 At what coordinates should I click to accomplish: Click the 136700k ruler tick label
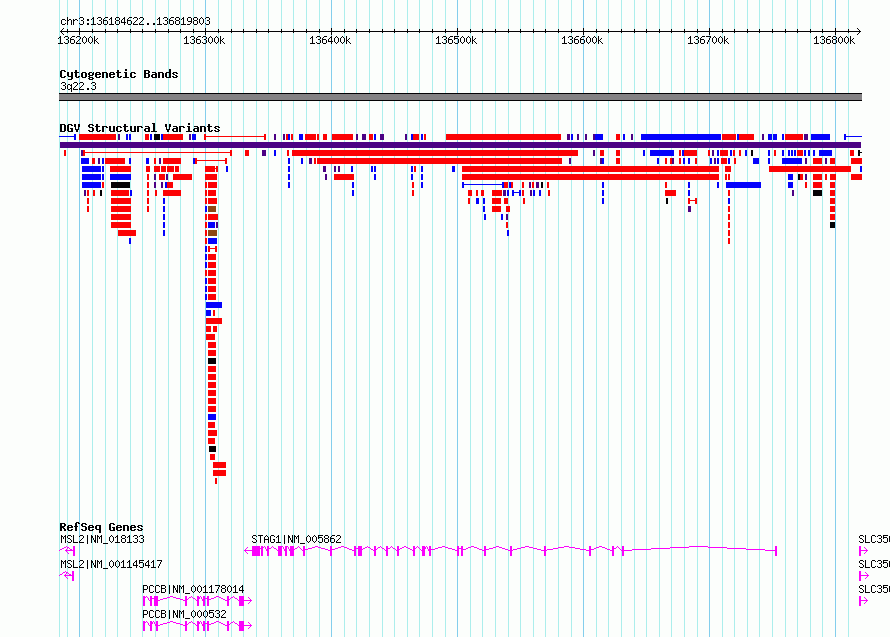(x=708, y=40)
